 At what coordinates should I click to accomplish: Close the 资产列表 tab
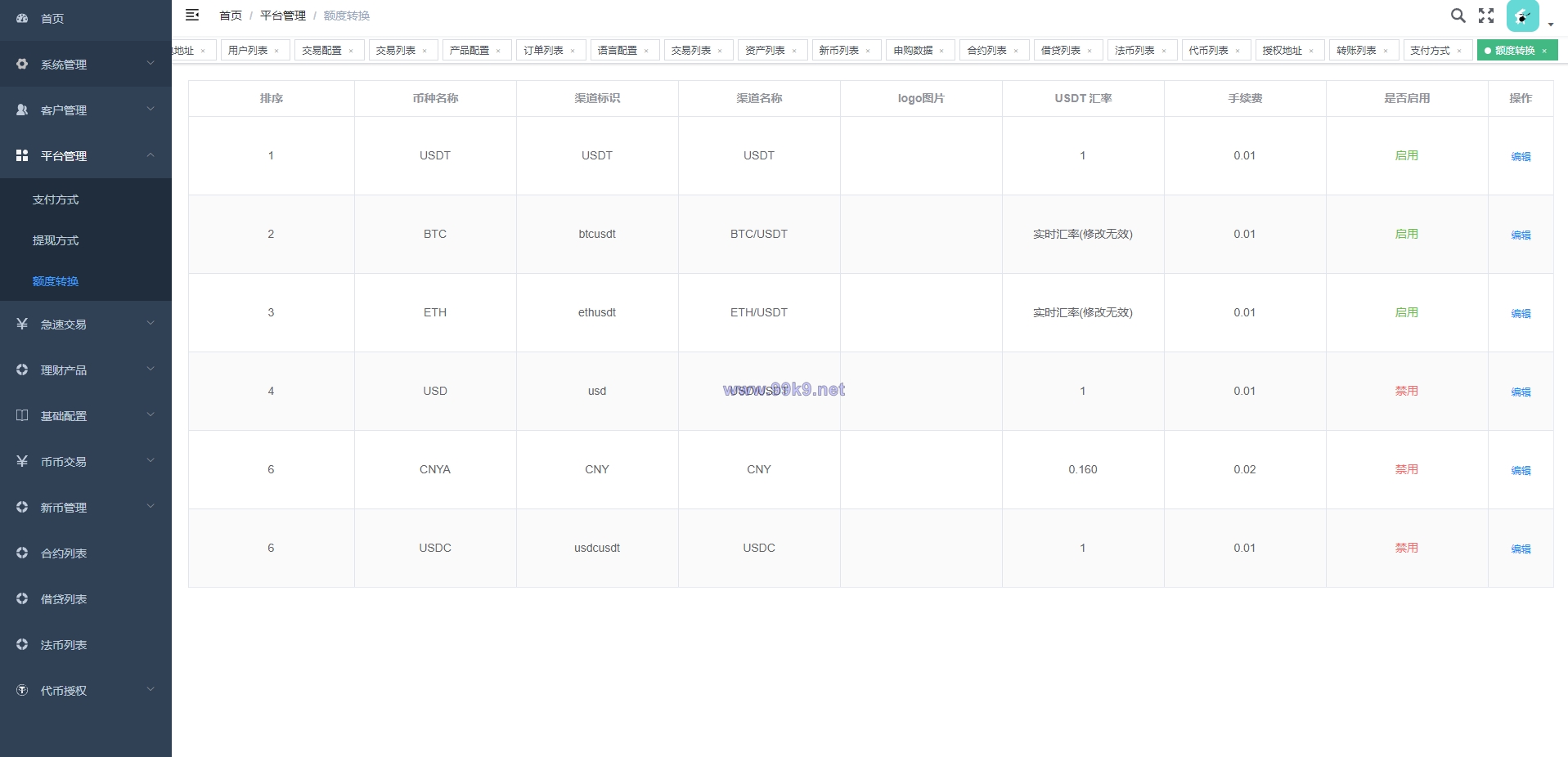pos(794,51)
